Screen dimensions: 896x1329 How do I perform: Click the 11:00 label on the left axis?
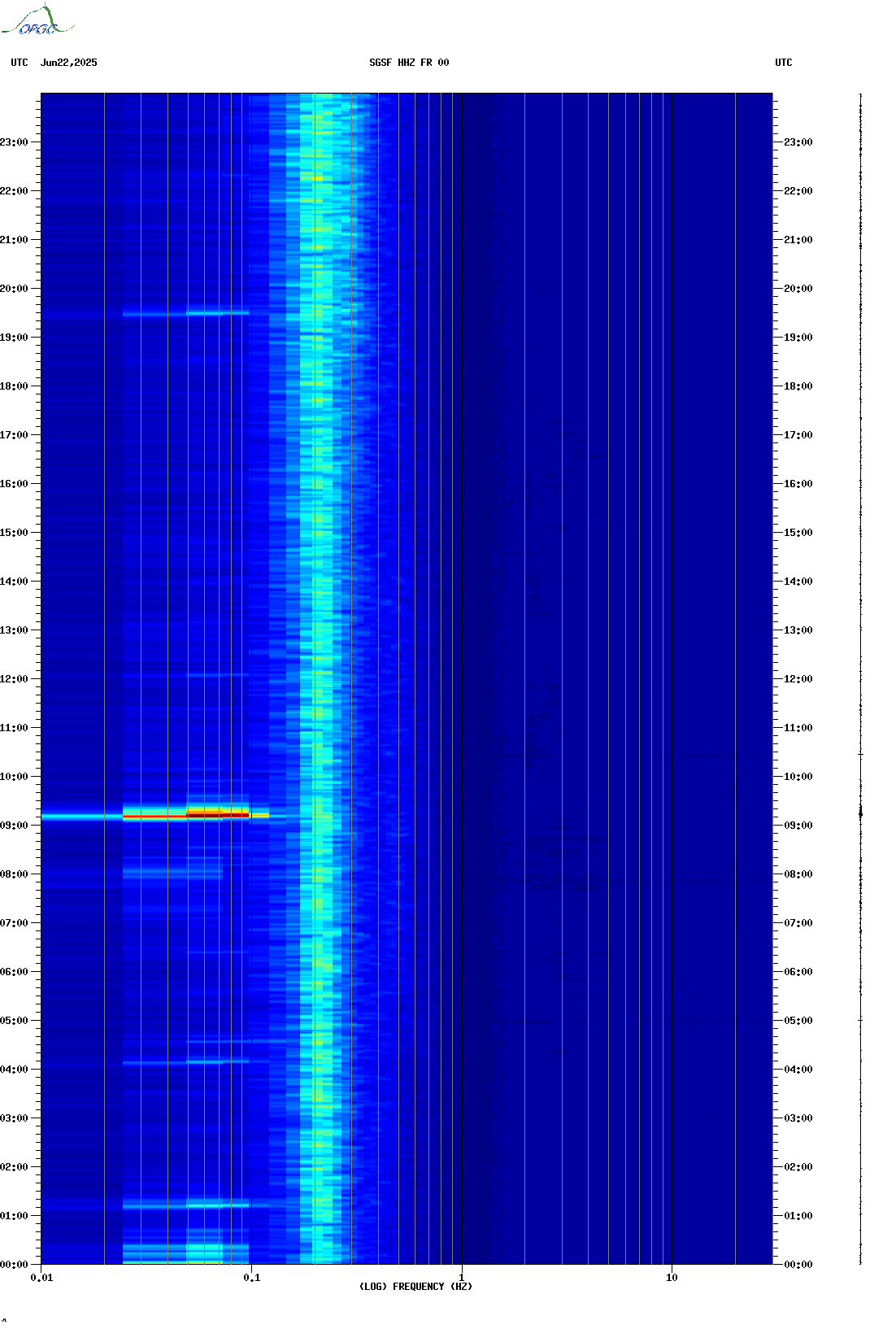(14, 728)
